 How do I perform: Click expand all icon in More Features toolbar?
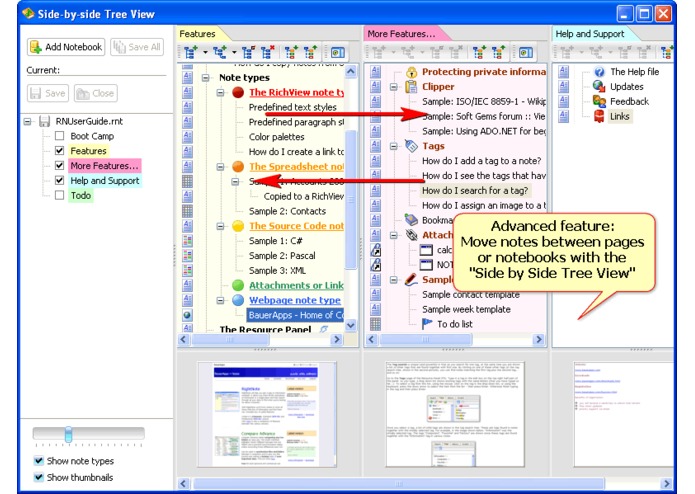pyautogui.click(x=479, y=53)
